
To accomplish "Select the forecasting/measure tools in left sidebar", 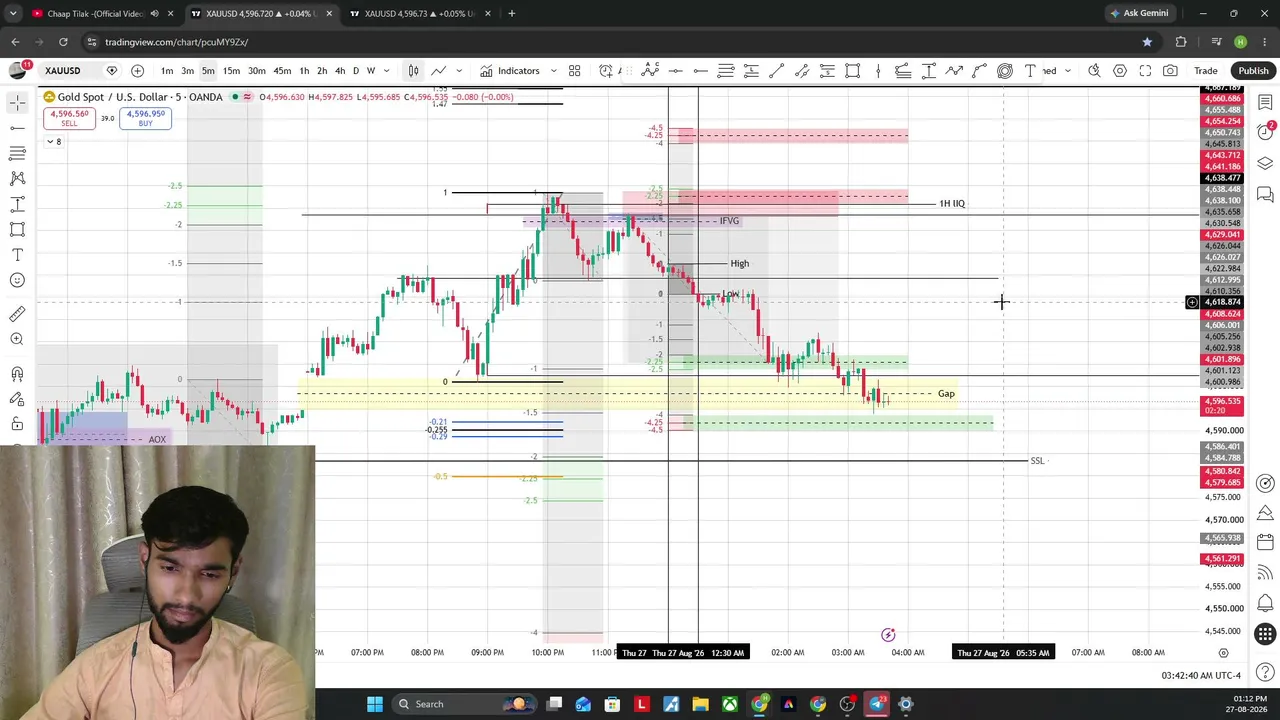I will click(x=17, y=204).
